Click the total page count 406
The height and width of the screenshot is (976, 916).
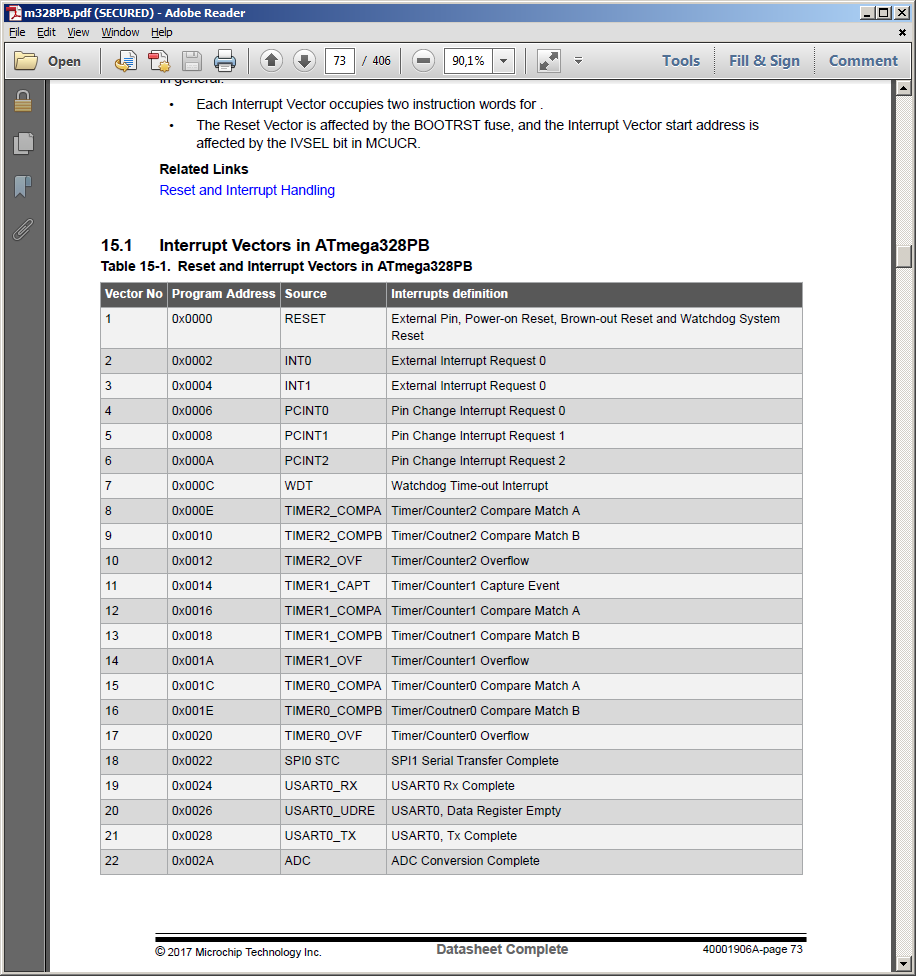(381, 61)
